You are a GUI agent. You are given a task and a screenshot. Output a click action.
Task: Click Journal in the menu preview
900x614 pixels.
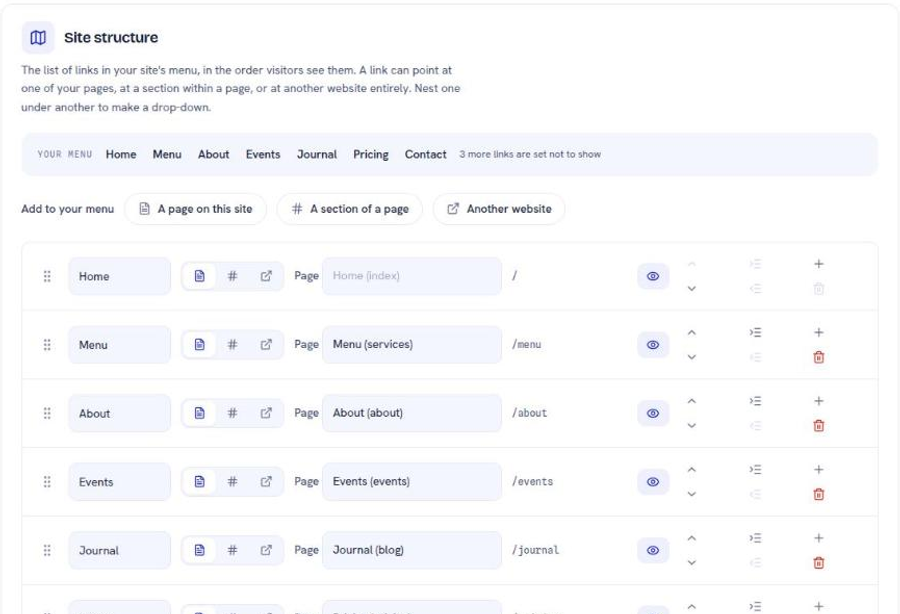pyautogui.click(x=317, y=154)
